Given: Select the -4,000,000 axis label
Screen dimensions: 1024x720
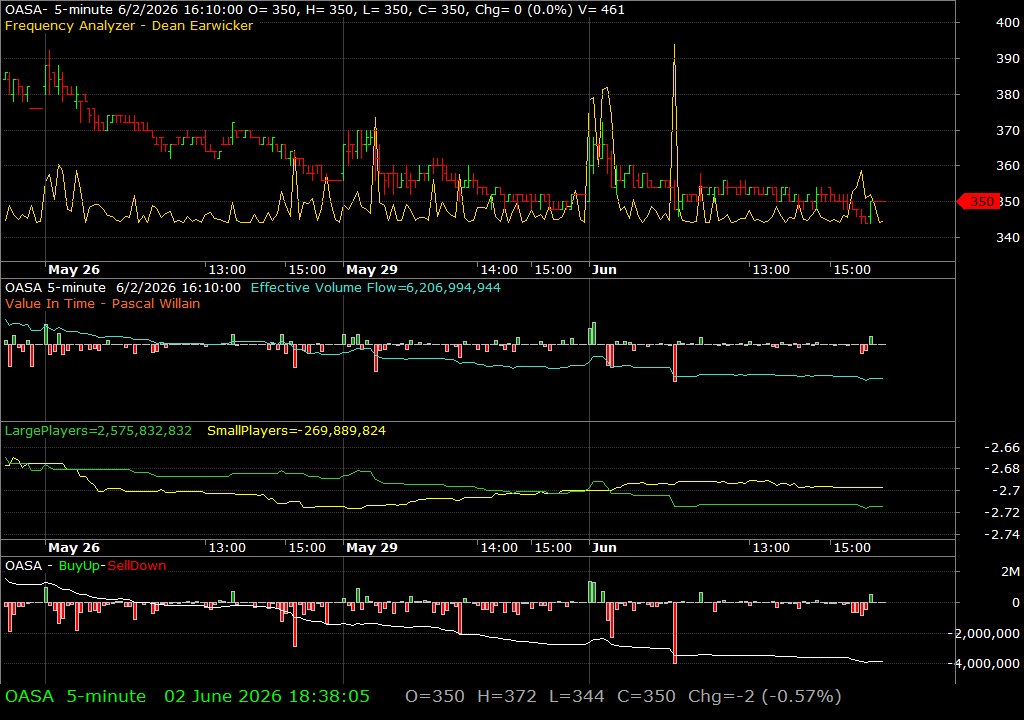Looking at the screenshot, I should coord(984,663).
